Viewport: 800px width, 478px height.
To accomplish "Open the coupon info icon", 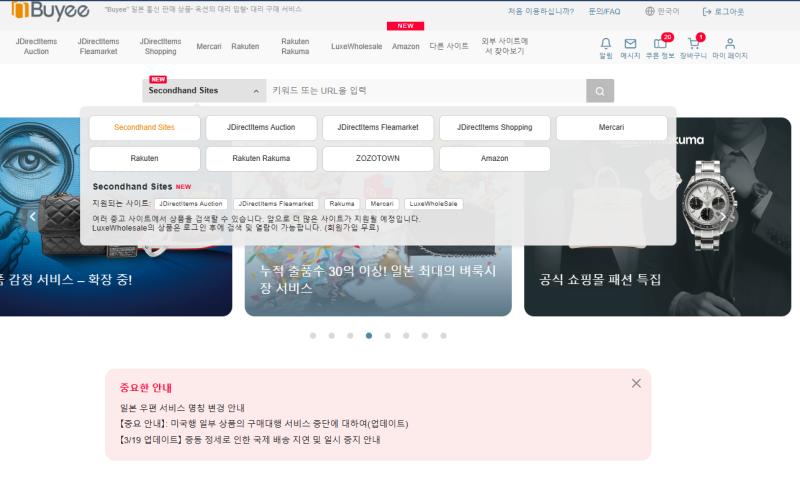I will point(660,43).
